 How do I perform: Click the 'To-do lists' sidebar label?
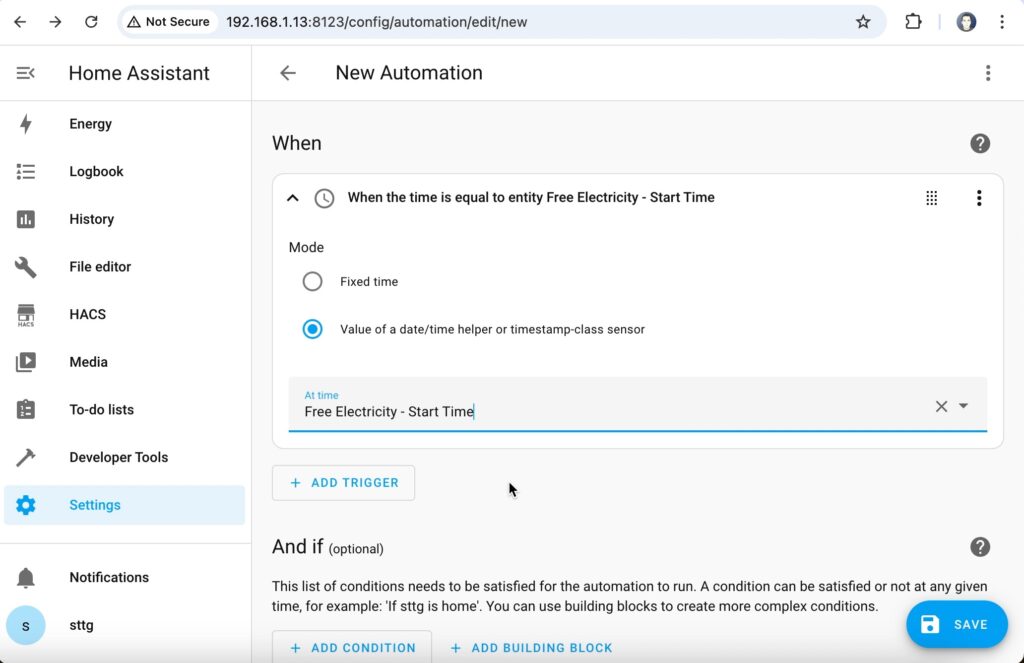tap(101, 410)
